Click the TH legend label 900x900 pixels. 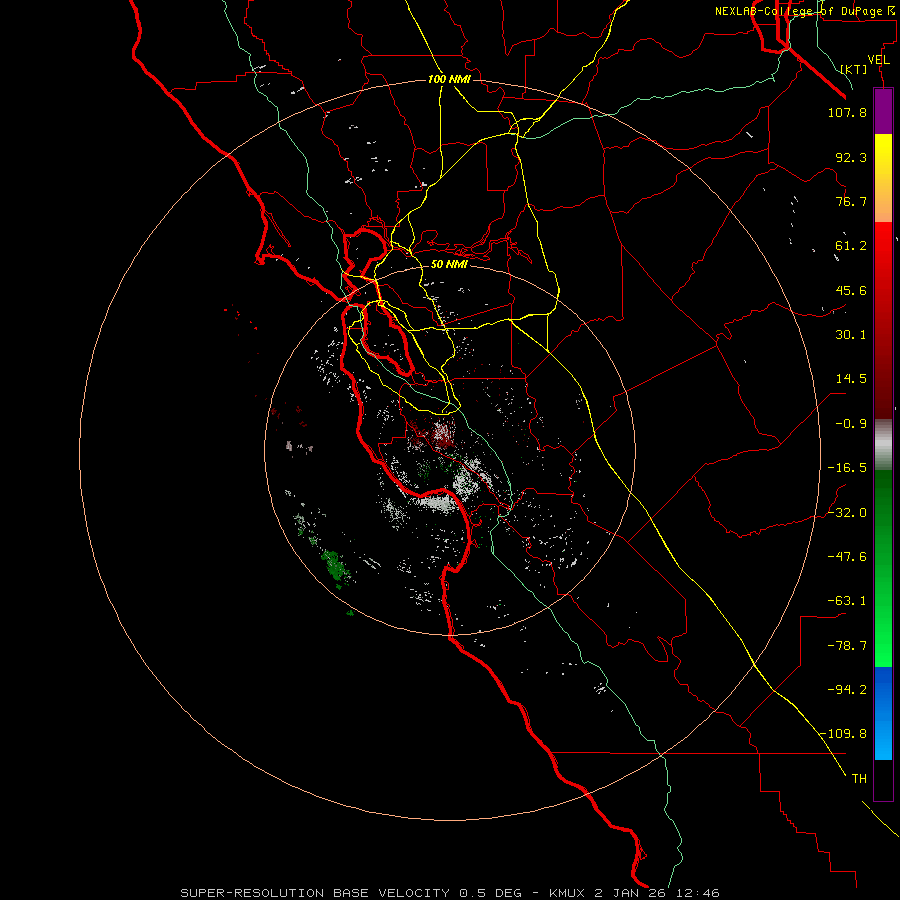coord(859,778)
